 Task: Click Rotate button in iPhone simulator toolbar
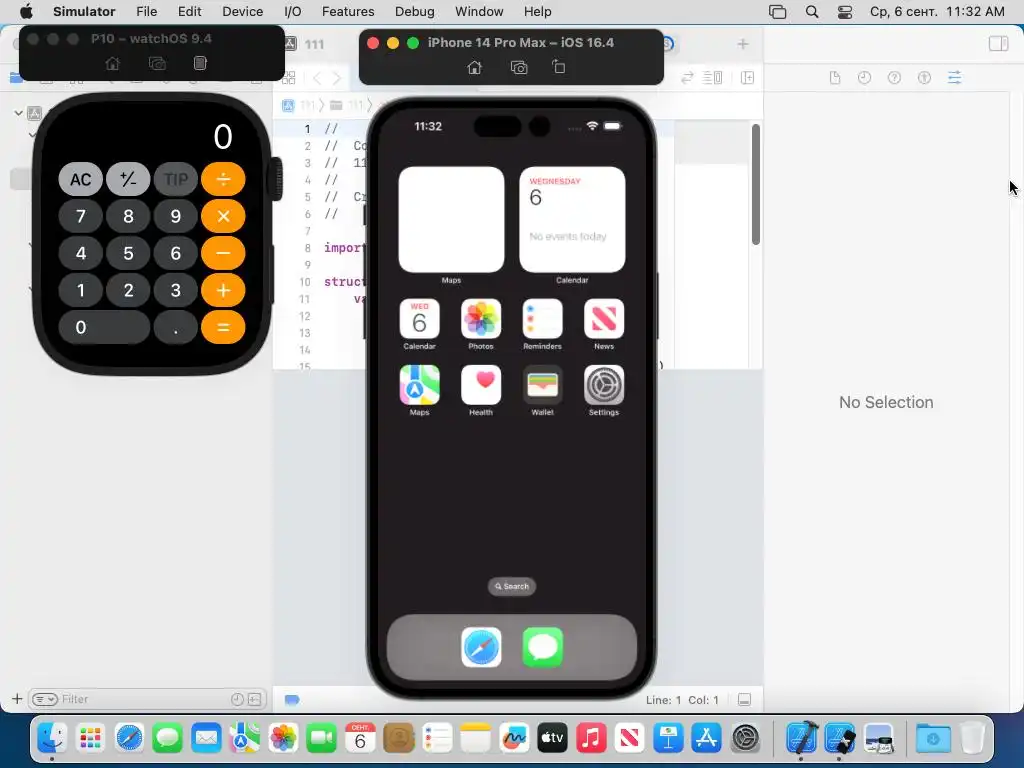coord(558,67)
